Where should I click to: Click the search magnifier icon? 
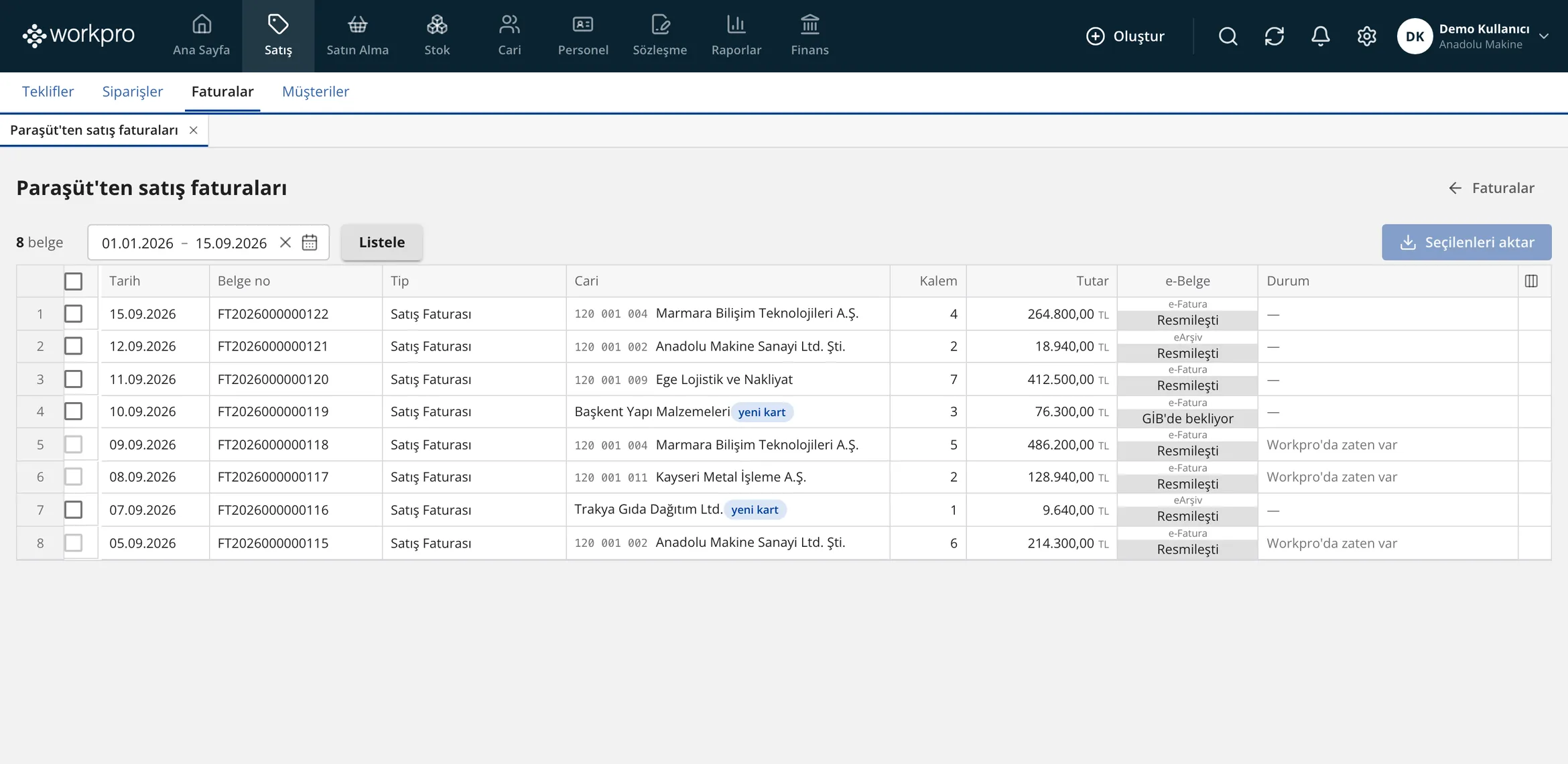(1228, 36)
